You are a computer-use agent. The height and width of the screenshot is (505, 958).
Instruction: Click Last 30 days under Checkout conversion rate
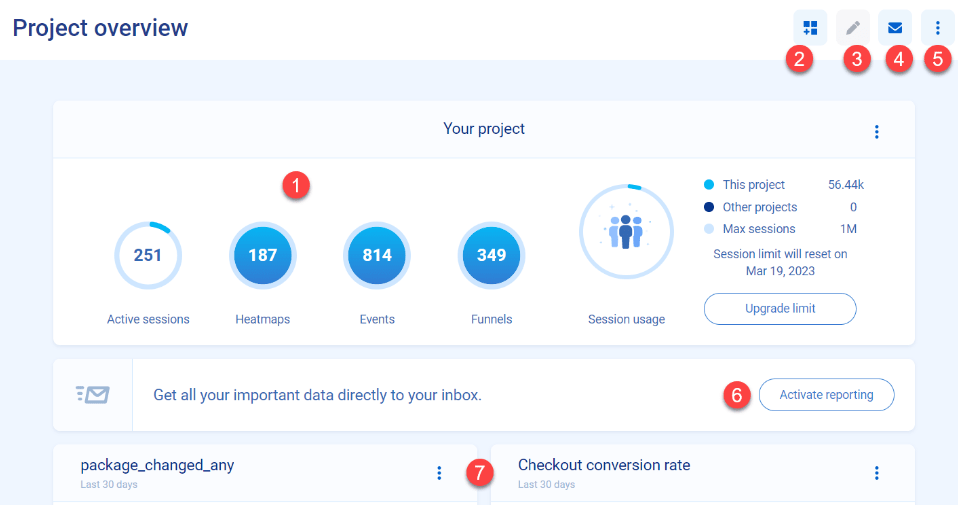(x=546, y=485)
